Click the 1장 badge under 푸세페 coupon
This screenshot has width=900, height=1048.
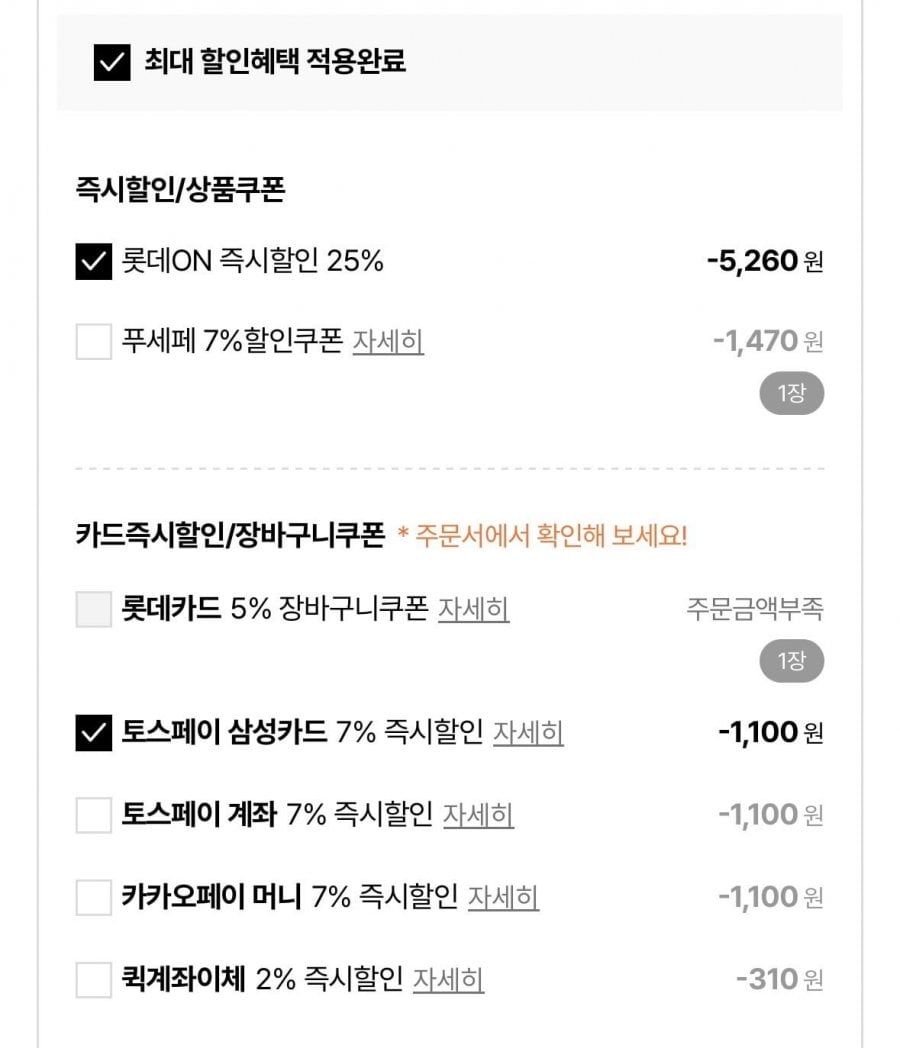791,394
